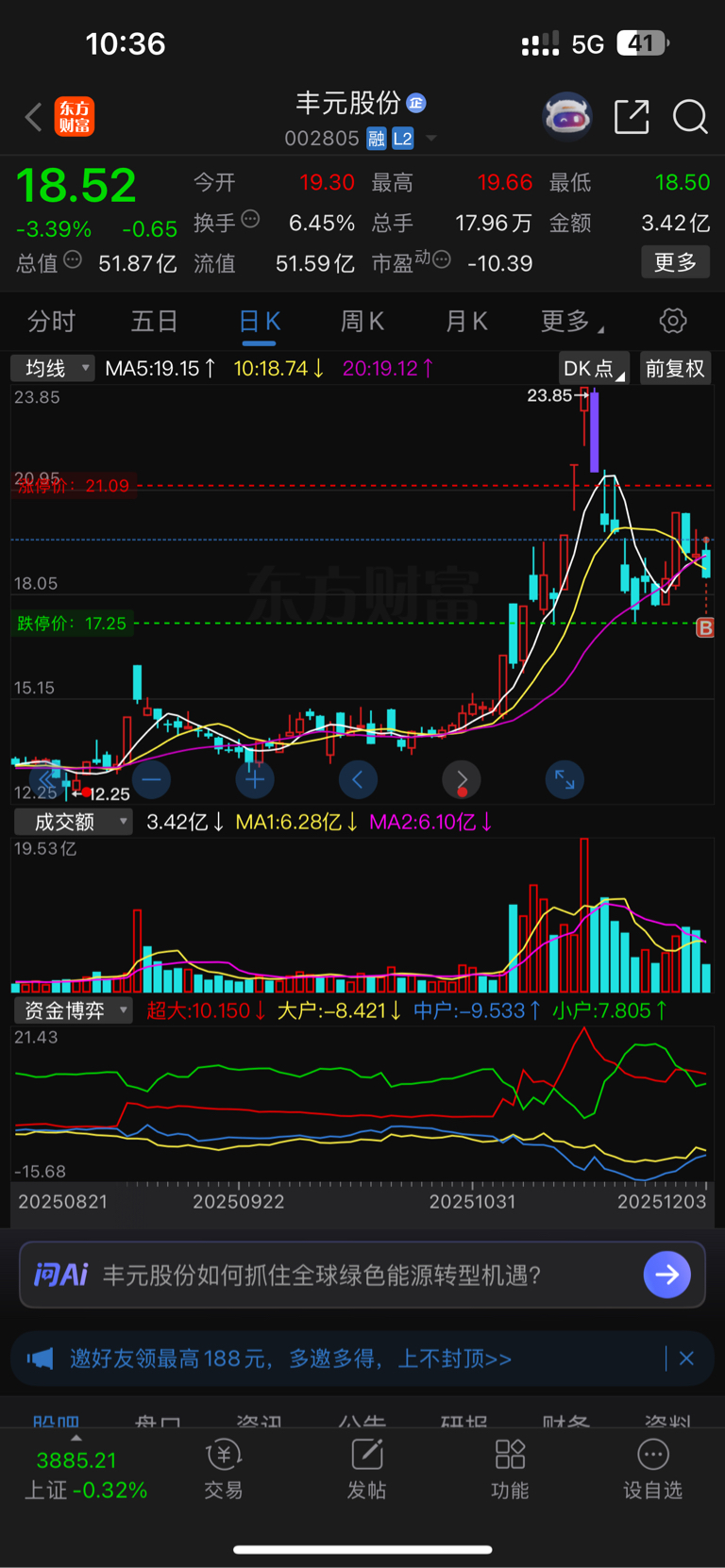Viewport: 725px width, 1568px height.
Task: Tap the 上证 3885.21 index quote
Action: 85,1476
